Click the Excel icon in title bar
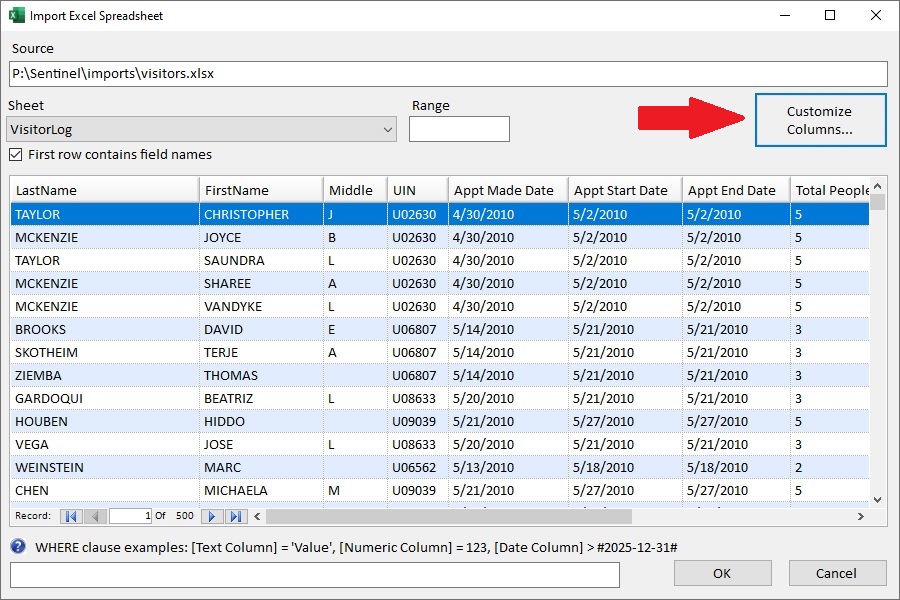This screenshot has width=900, height=600. pos(17,15)
